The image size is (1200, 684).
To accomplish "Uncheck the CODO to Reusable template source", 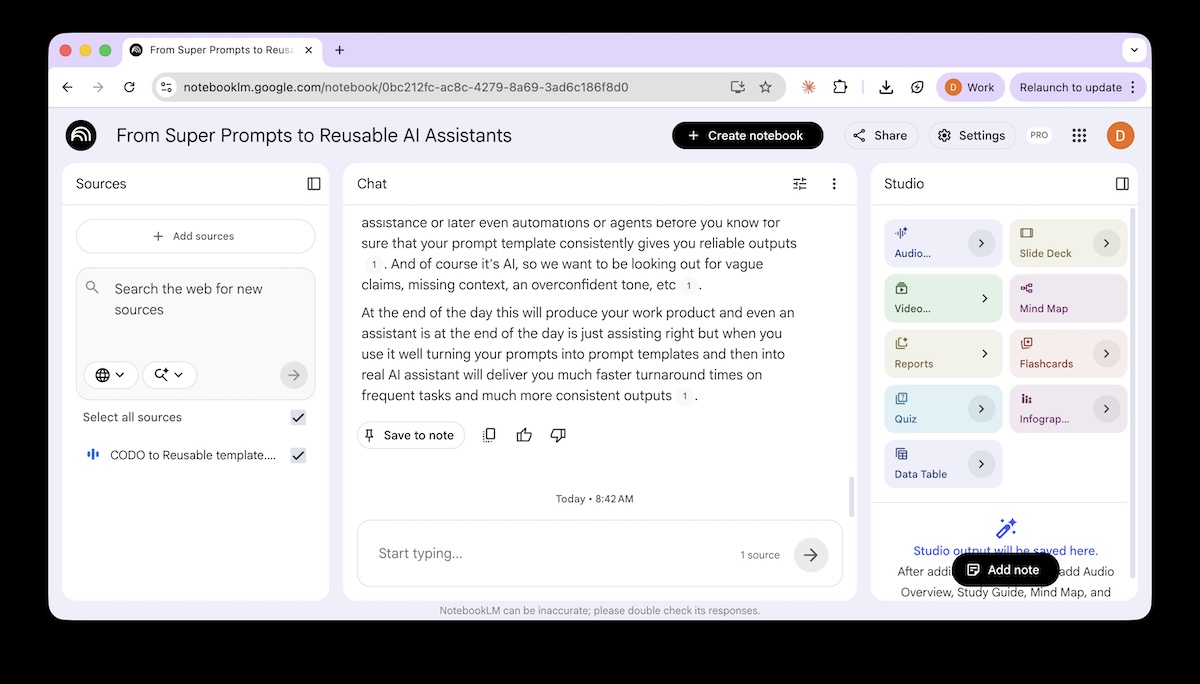I will coord(298,455).
